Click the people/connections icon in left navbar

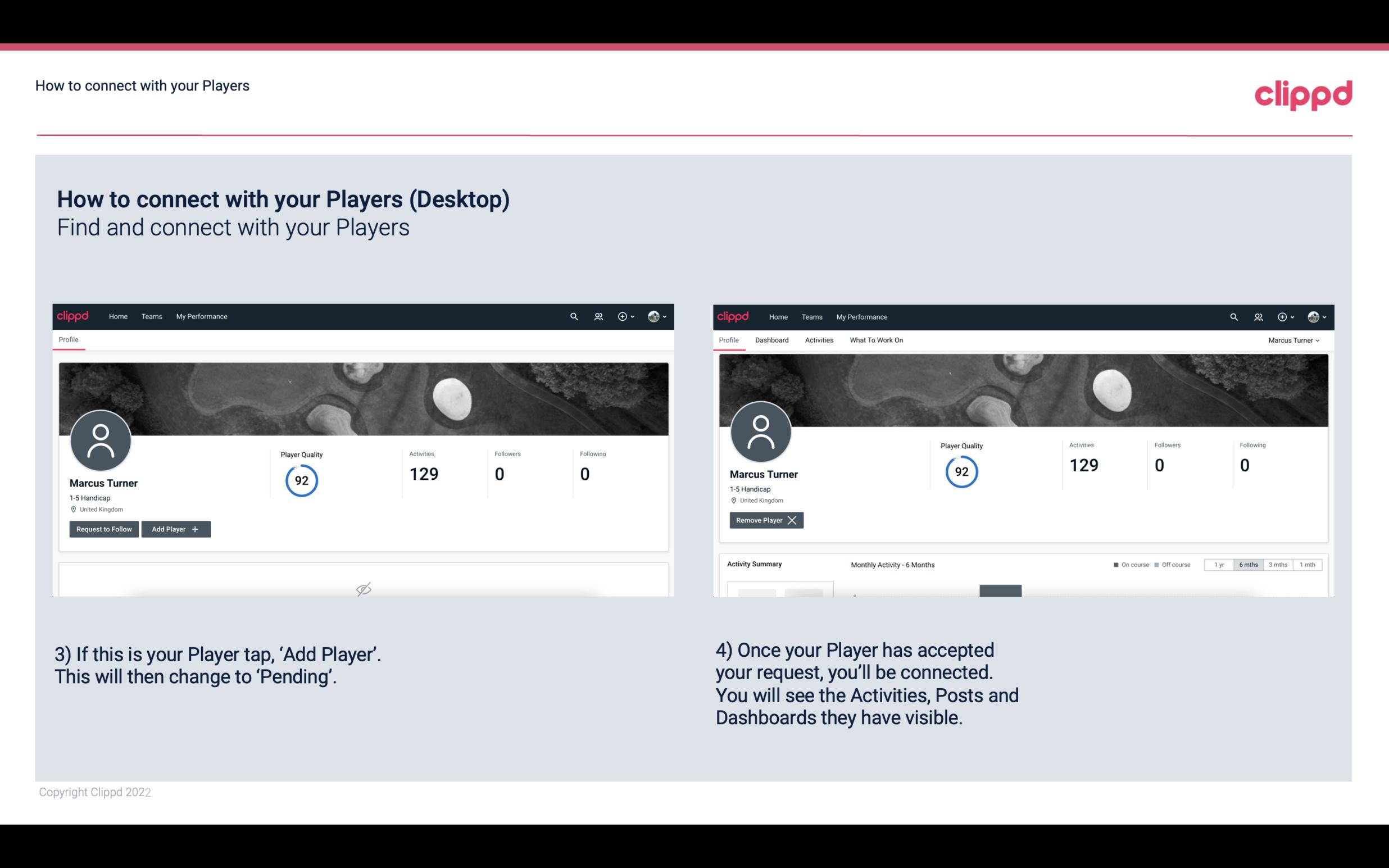(597, 316)
